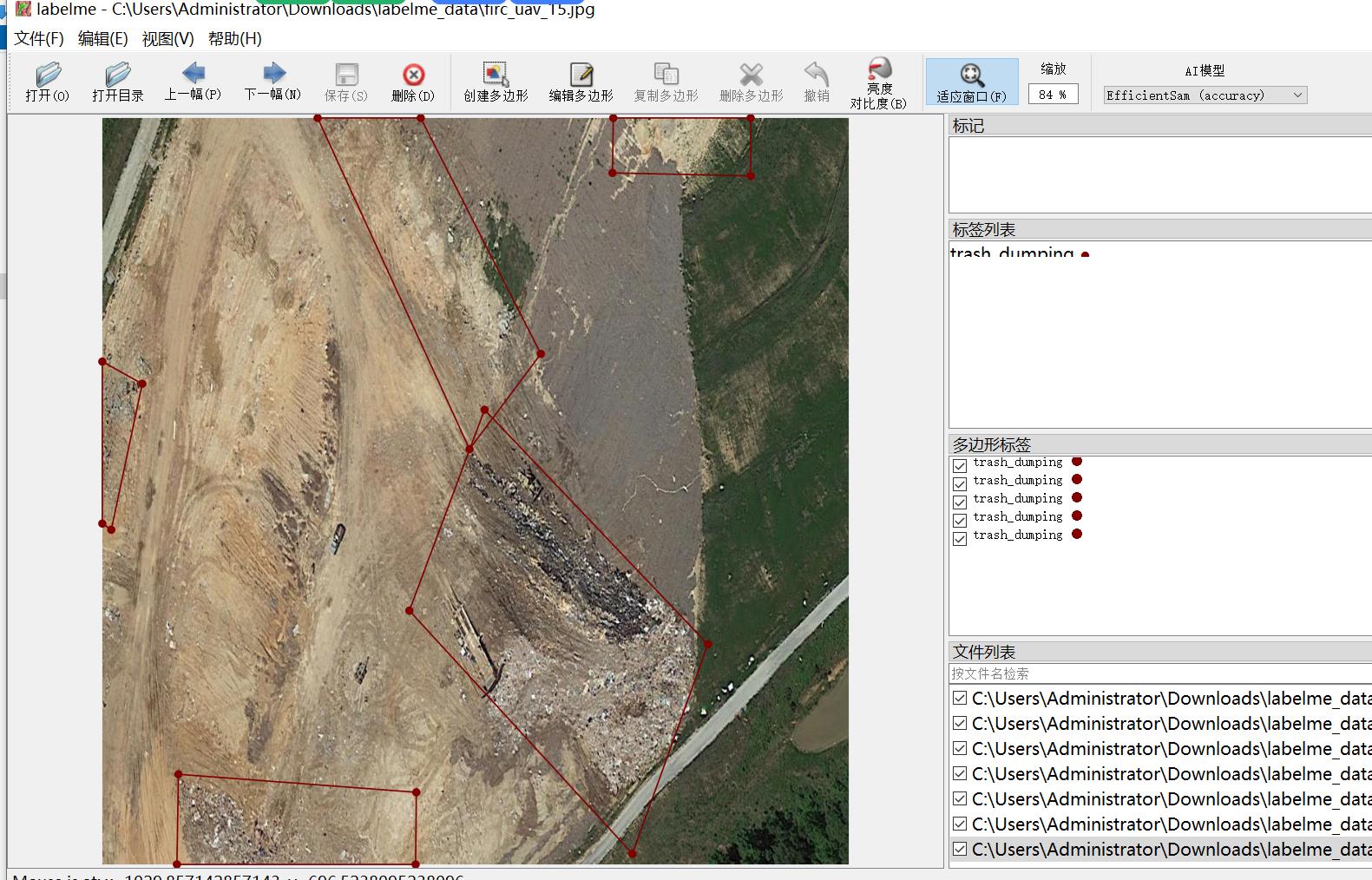Open the File (文件) menu
Image resolution: width=1372 pixels, height=880 pixels.
(39, 39)
